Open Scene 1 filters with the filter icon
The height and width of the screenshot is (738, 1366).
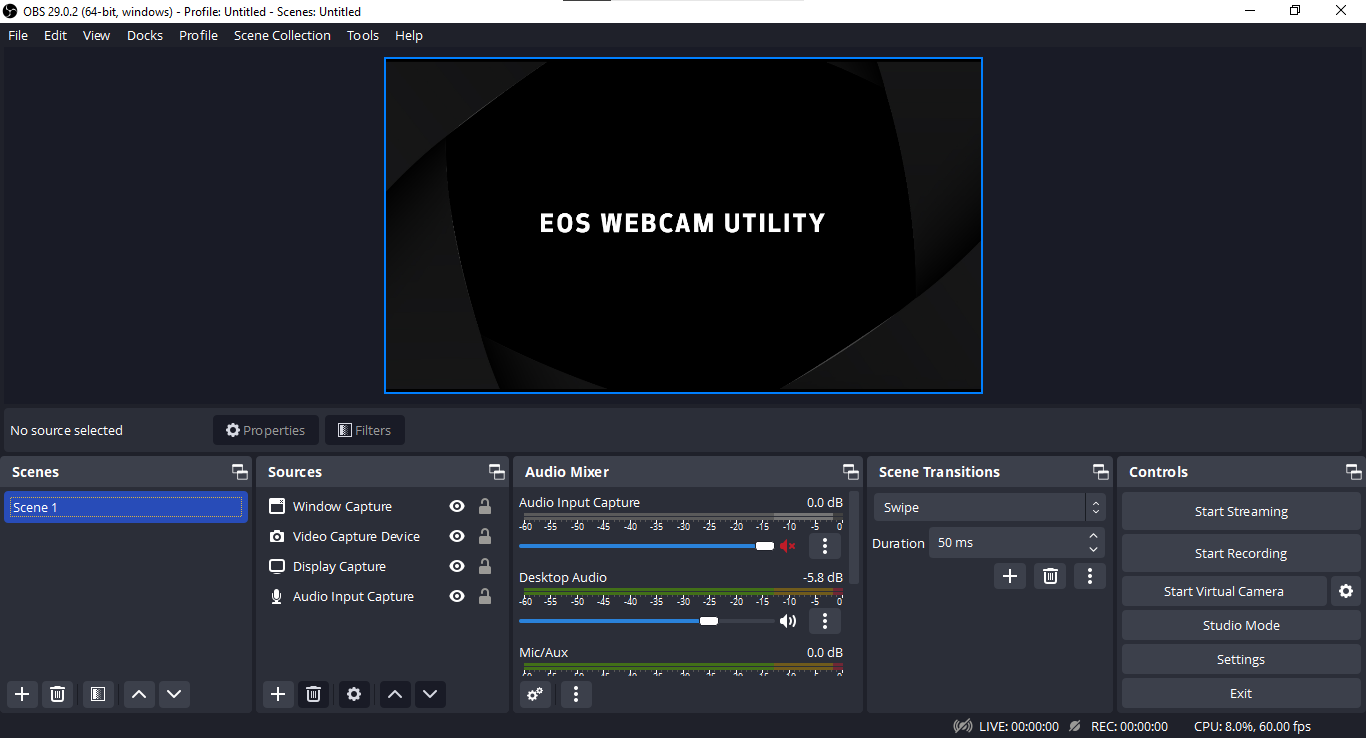click(97, 694)
